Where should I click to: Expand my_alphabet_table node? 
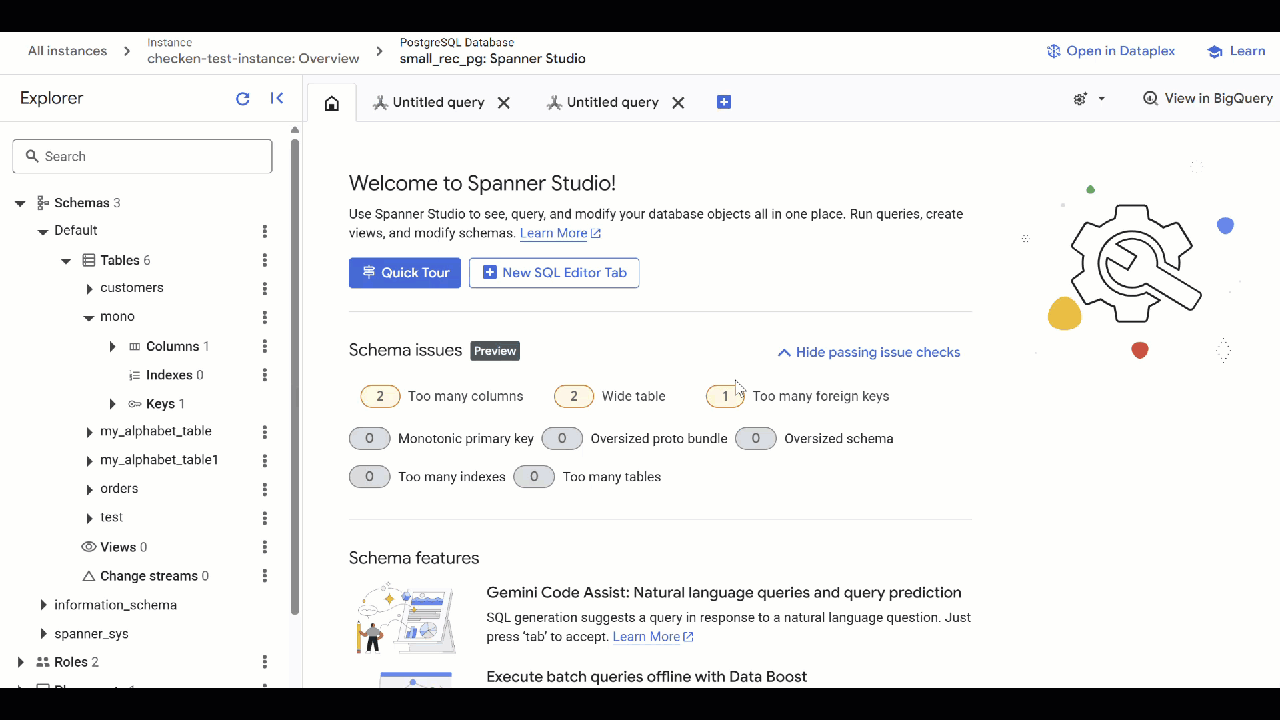(90, 433)
